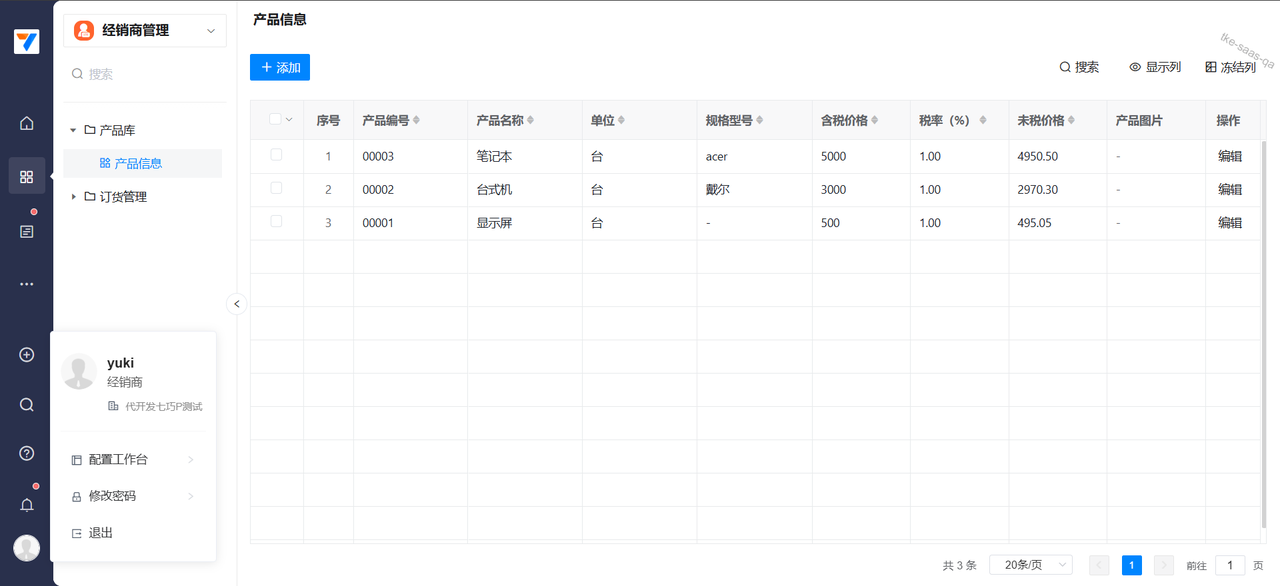Viewport: 1280px width, 586px height.
Task: Click the three-dots more icon in sidebar
Action: pyautogui.click(x=27, y=284)
